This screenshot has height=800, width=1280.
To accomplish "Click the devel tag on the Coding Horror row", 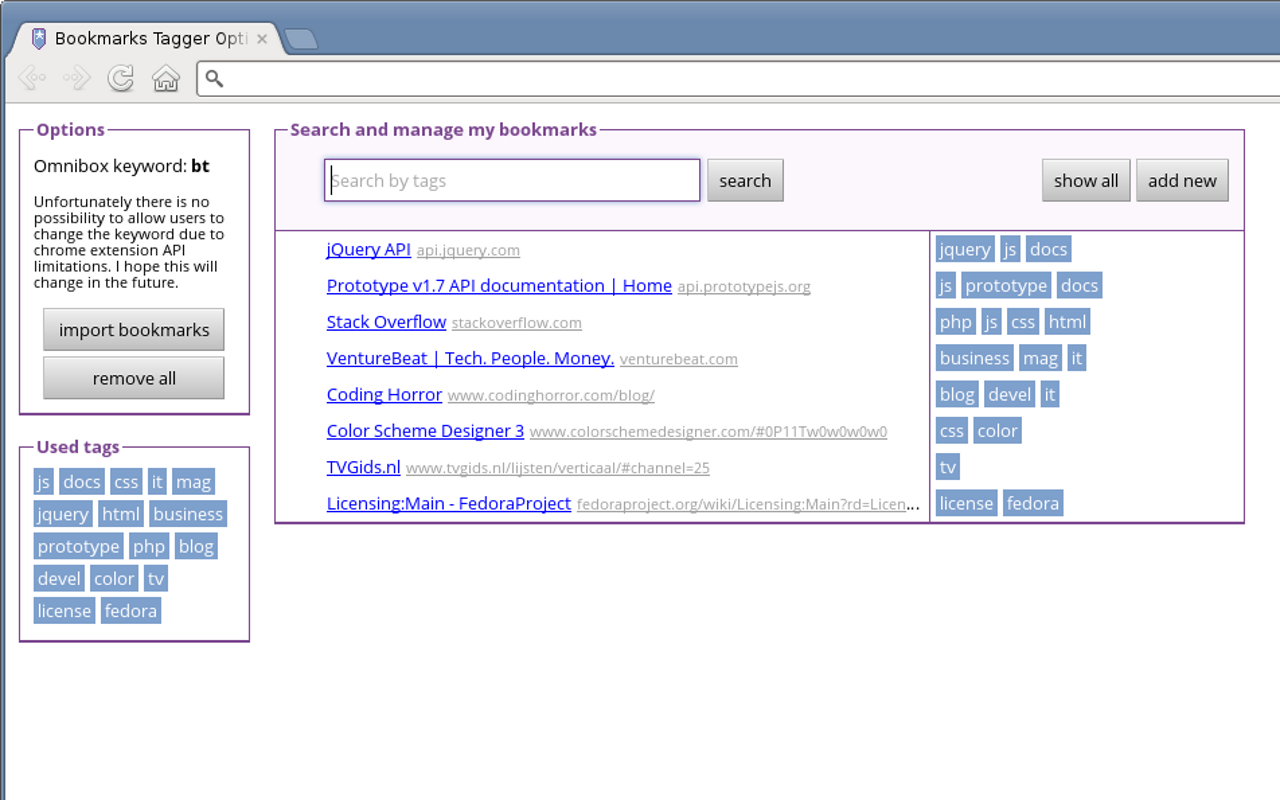I will [1010, 395].
